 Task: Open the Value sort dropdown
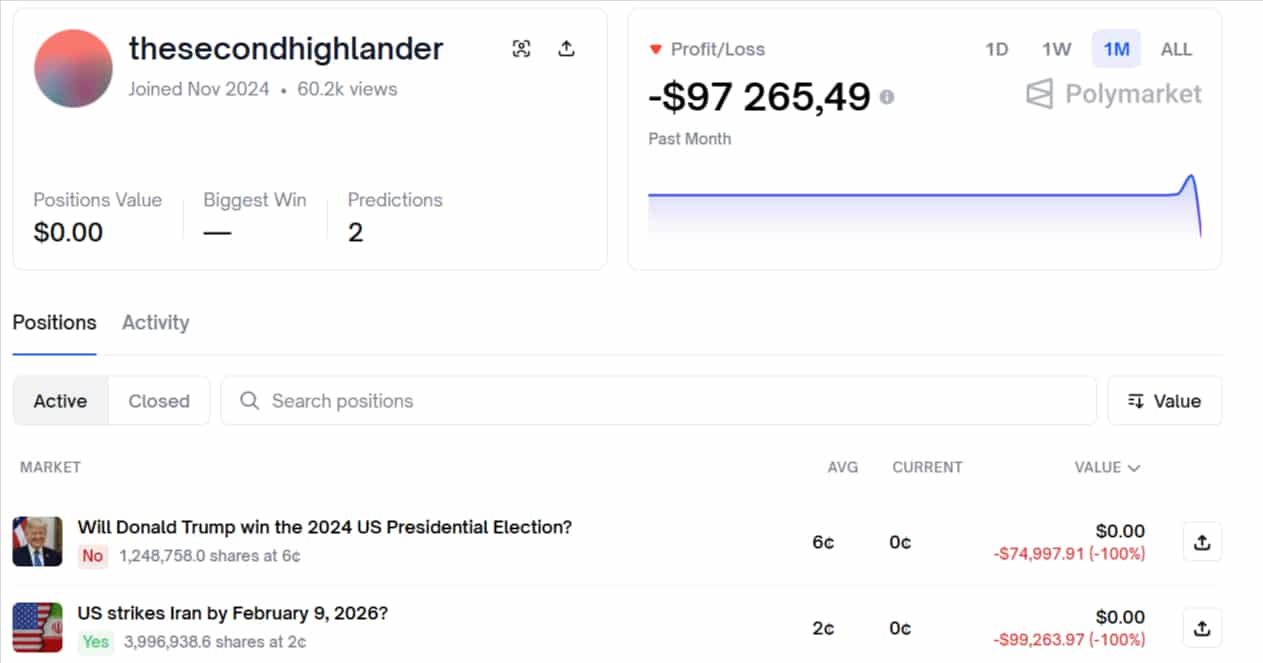pos(1164,401)
